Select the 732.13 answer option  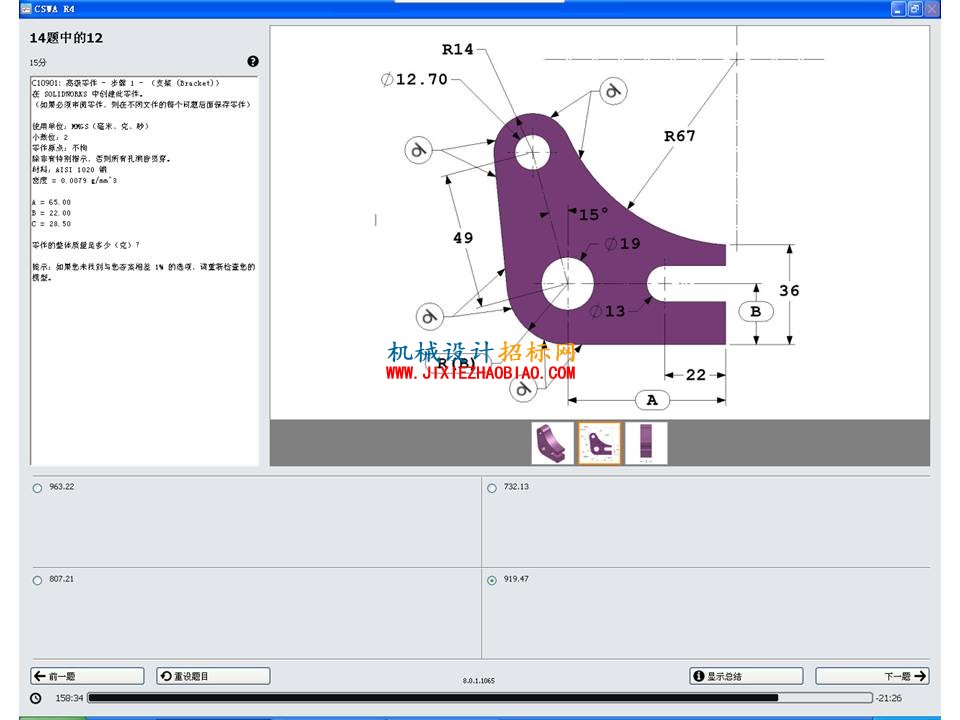492,488
